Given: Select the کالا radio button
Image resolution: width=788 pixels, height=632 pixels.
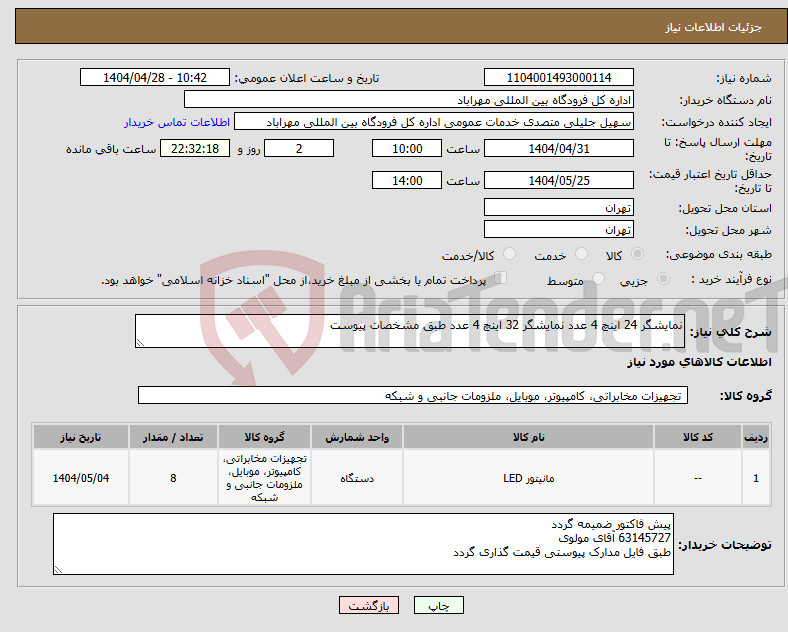Looking at the screenshot, I should click(637, 254).
